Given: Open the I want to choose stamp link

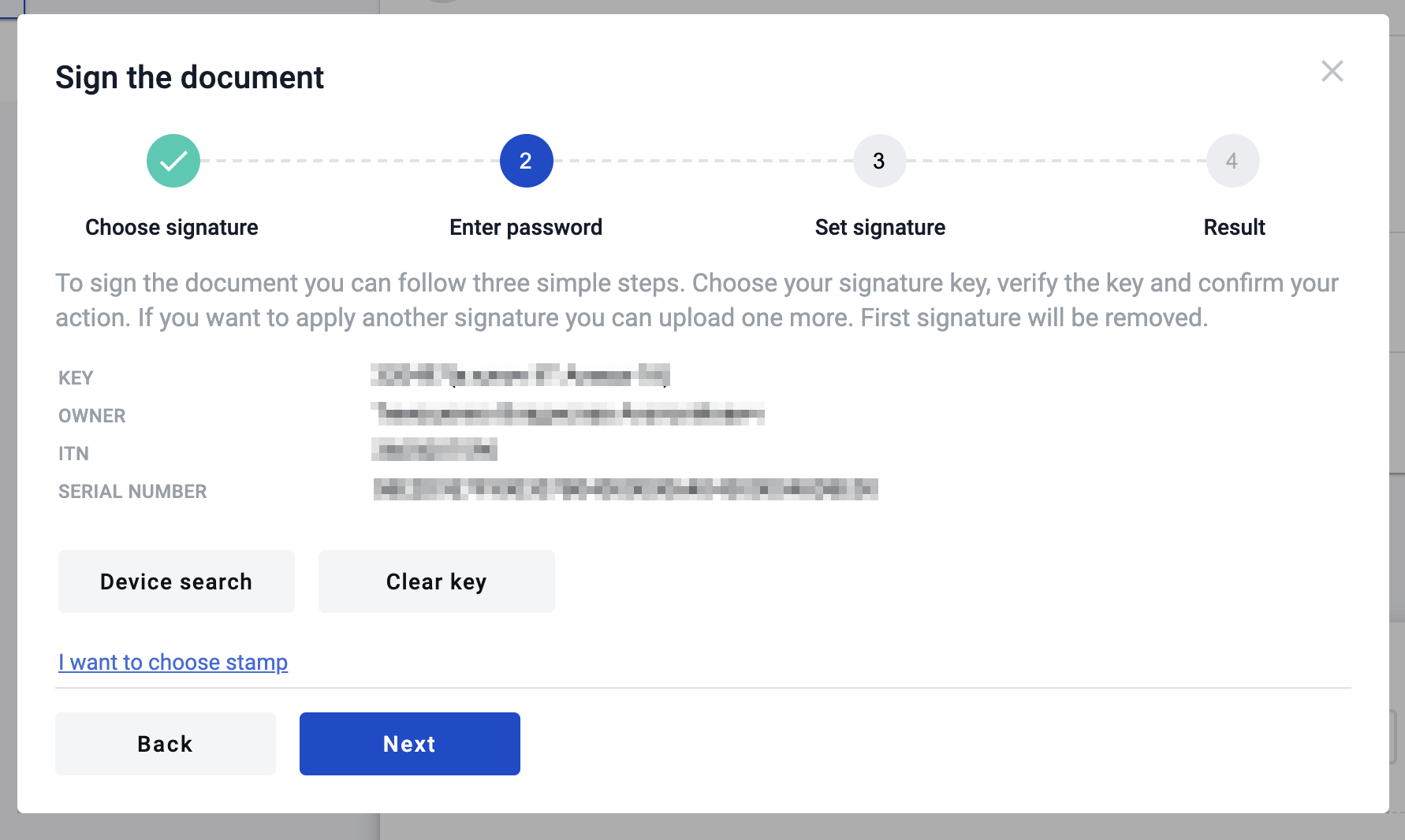Looking at the screenshot, I should coord(173,662).
